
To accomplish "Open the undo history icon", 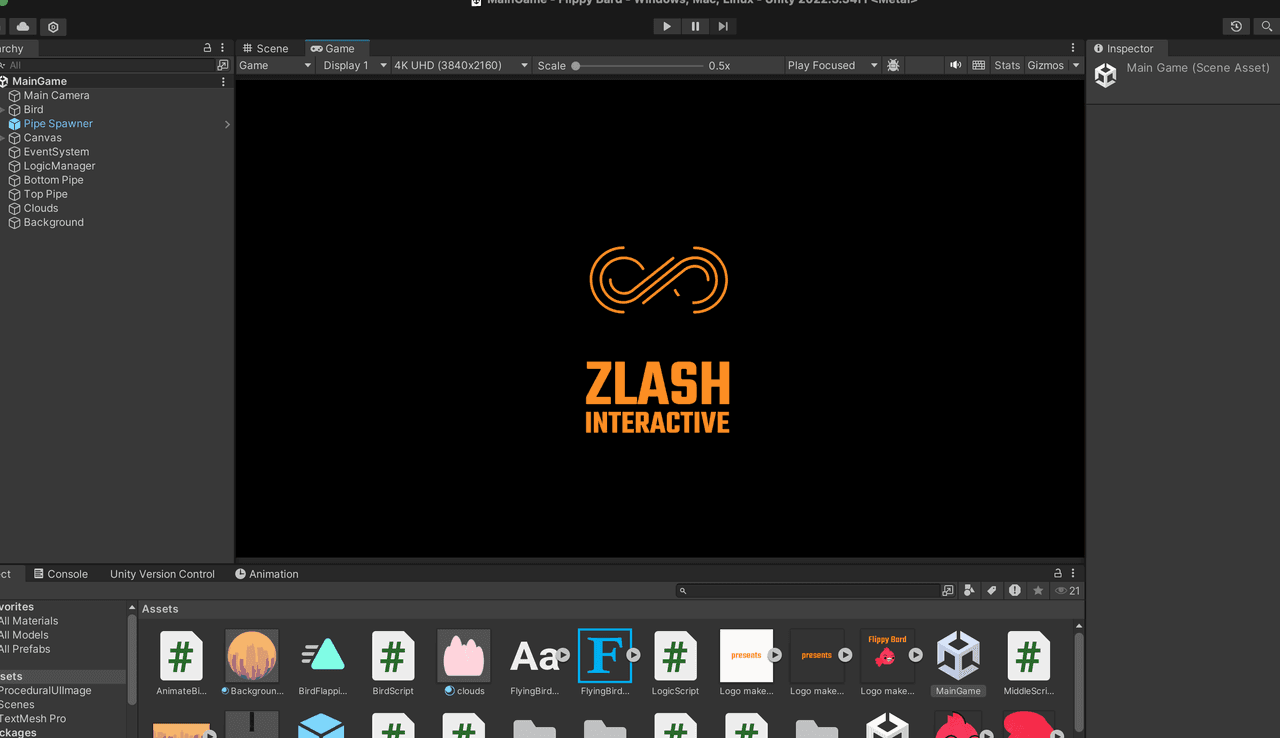I will (x=1236, y=27).
